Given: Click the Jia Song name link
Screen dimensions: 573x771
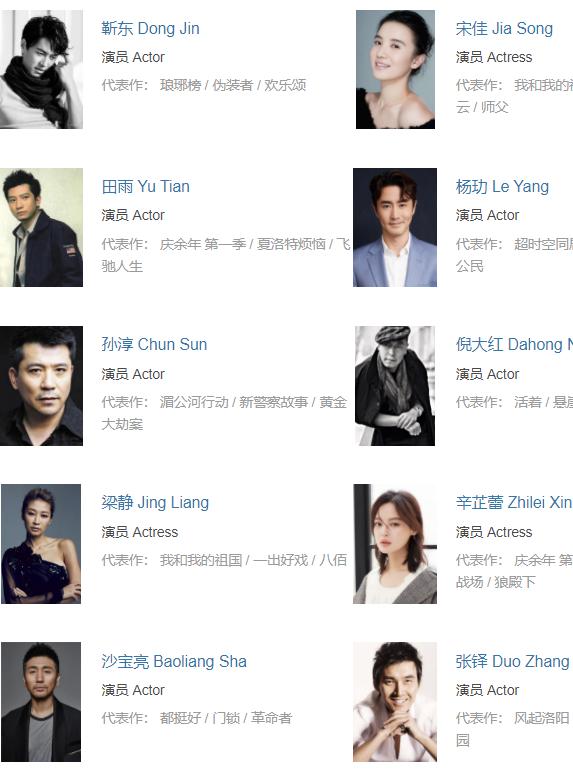Looking at the screenshot, I should point(504,29).
